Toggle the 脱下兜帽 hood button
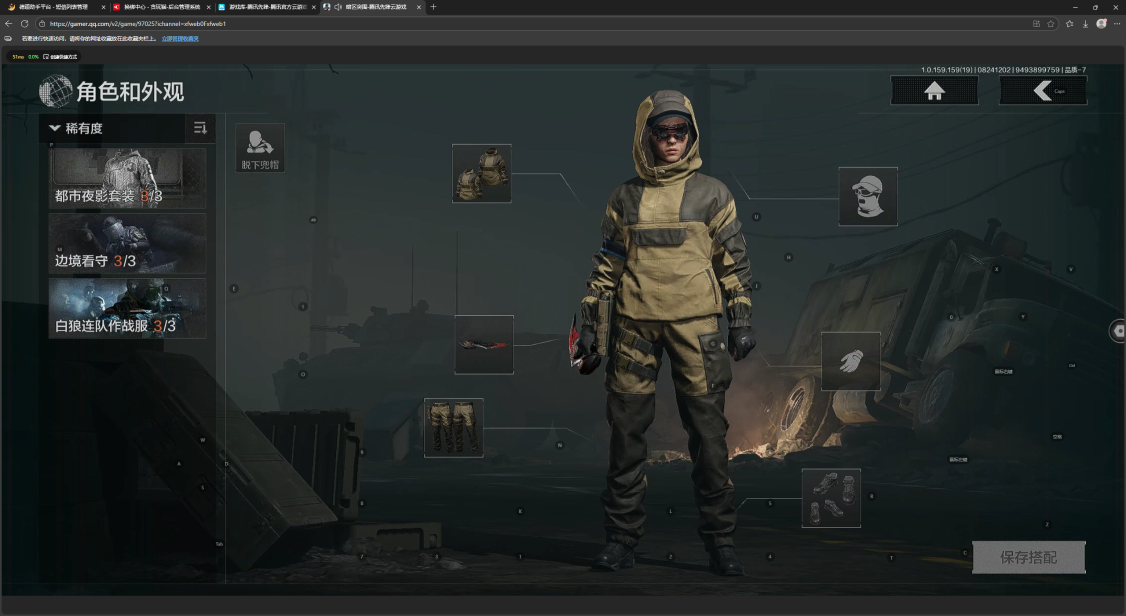This screenshot has height=616, width=1126. (x=260, y=147)
